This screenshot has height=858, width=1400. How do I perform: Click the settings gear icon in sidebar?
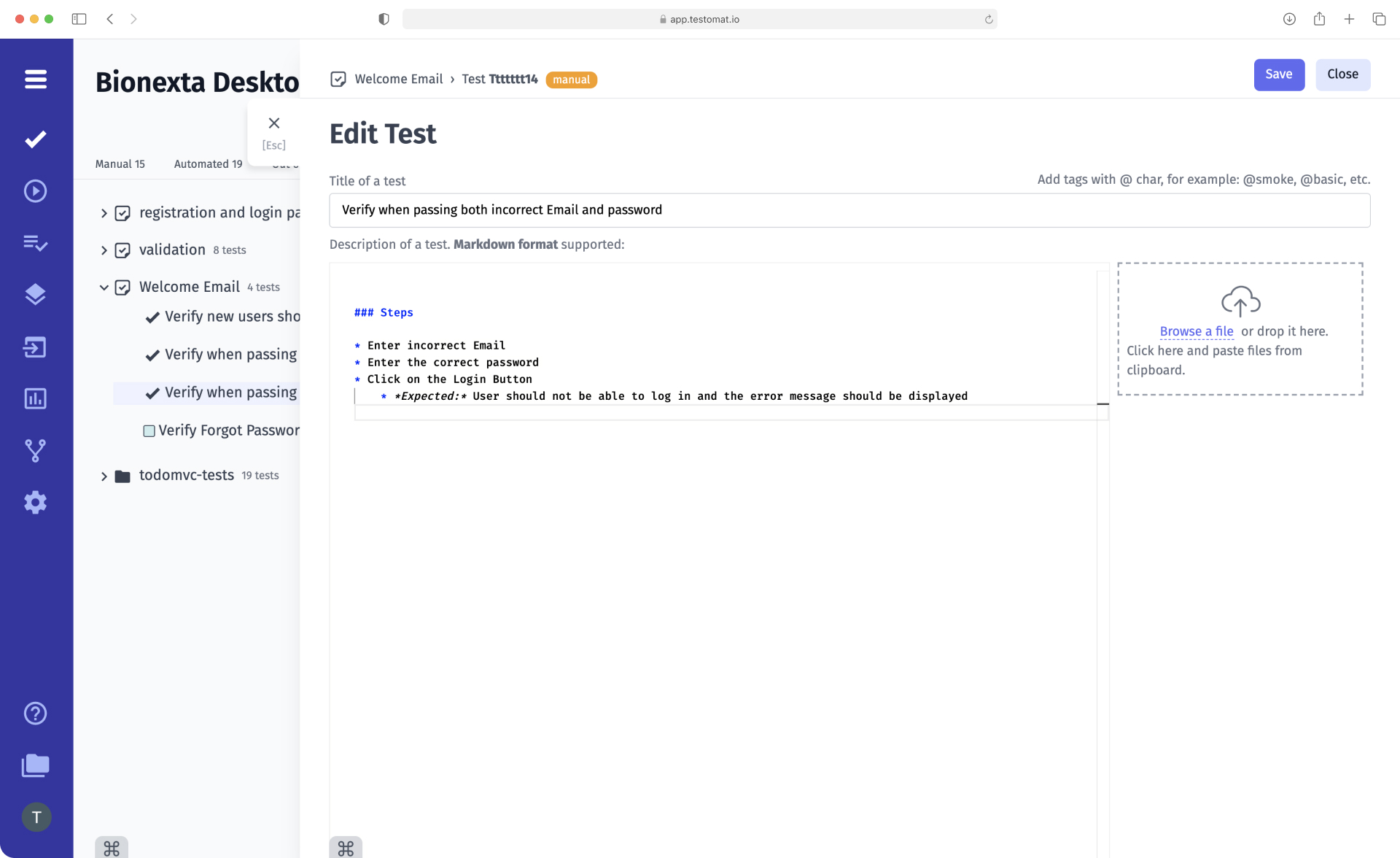click(x=36, y=502)
